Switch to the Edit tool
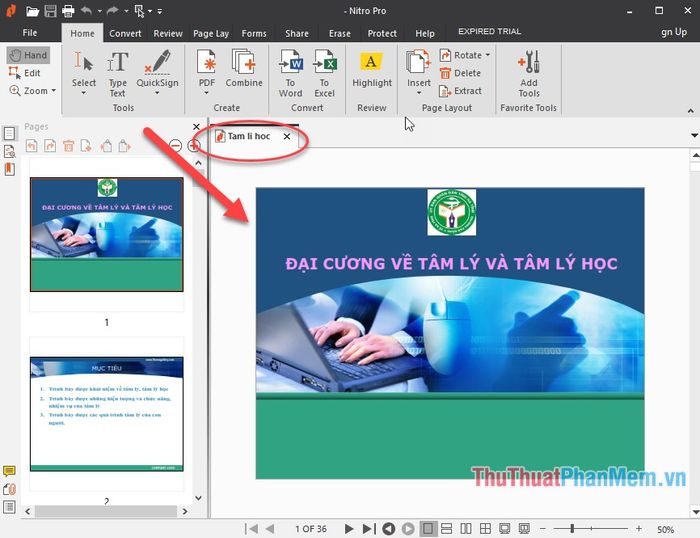This screenshot has width=700, height=538. coord(25,73)
